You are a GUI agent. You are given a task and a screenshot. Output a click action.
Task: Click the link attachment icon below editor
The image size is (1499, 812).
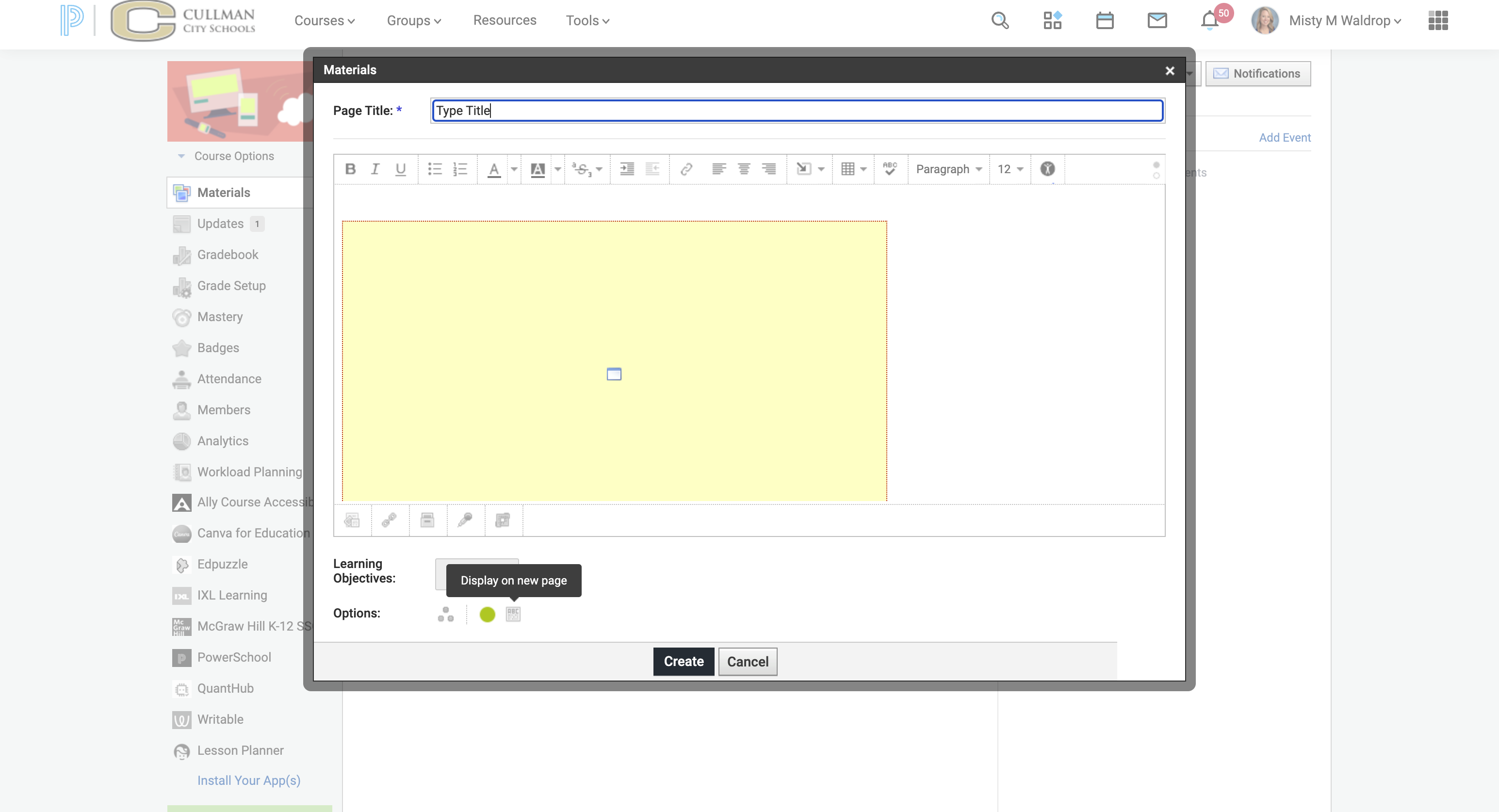[x=389, y=520]
